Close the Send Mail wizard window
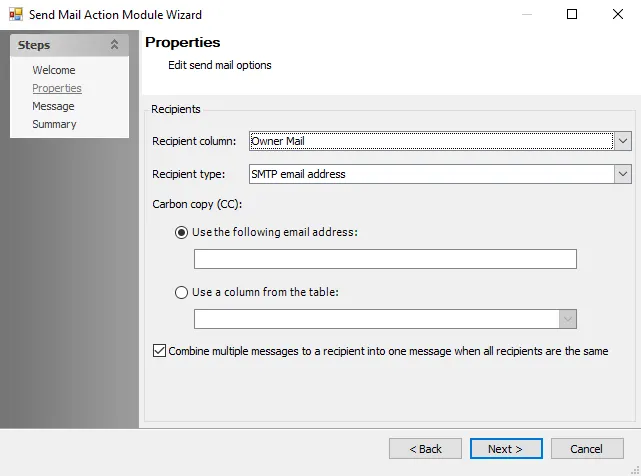This screenshot has height=476, width=641. (618, 14)
